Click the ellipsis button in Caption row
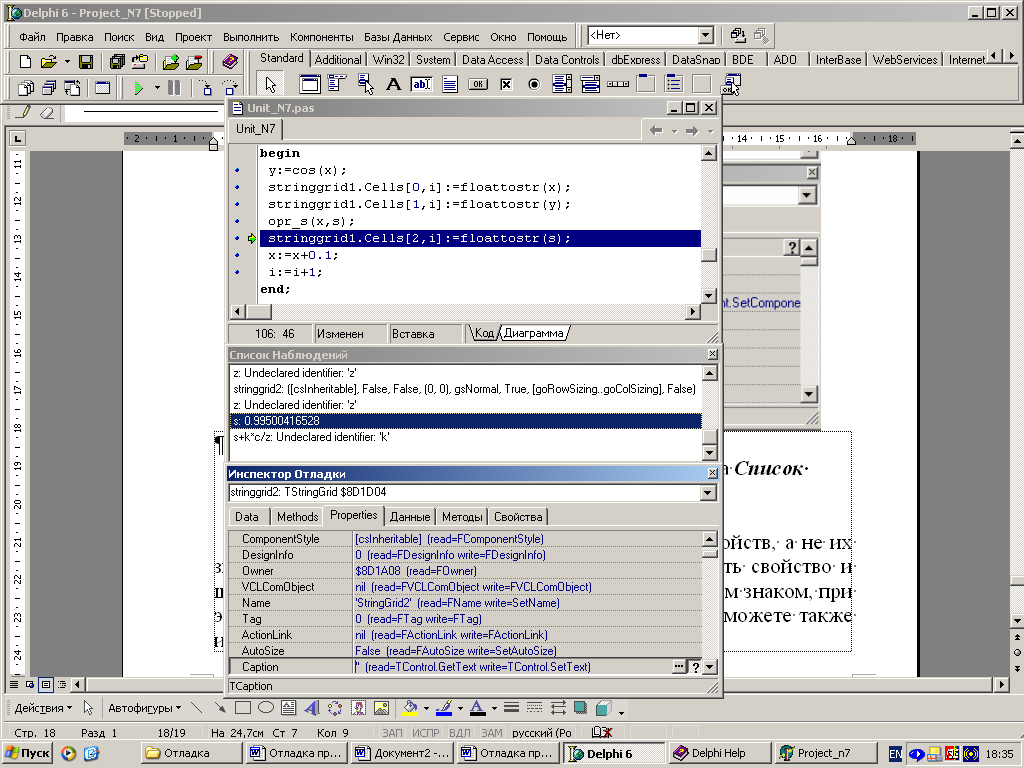The width and height of the screenshot is (1024, 768). (679, 667)
